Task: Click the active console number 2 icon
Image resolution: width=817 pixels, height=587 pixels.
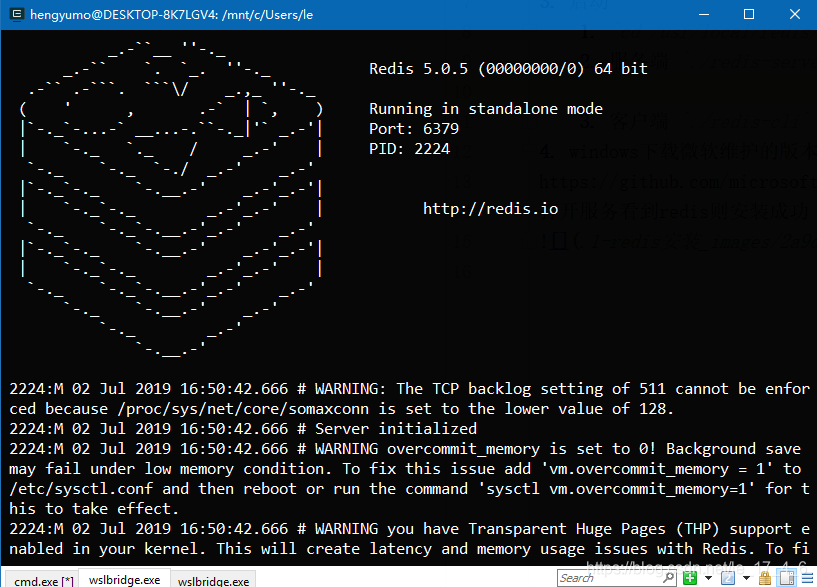Action: tap(728, 578)
